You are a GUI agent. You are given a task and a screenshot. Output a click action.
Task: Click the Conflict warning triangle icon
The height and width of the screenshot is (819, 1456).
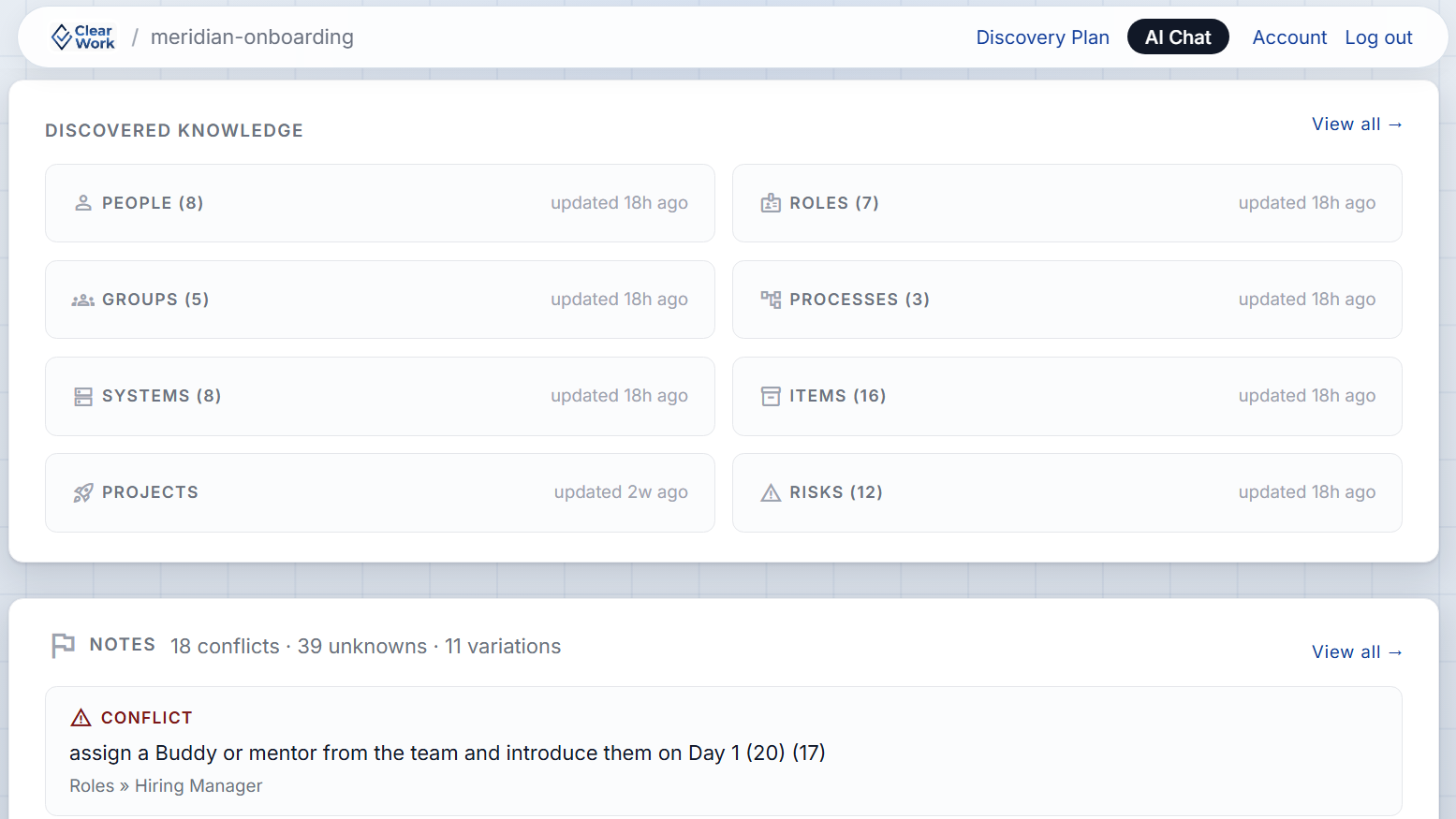tap(81, 718)
